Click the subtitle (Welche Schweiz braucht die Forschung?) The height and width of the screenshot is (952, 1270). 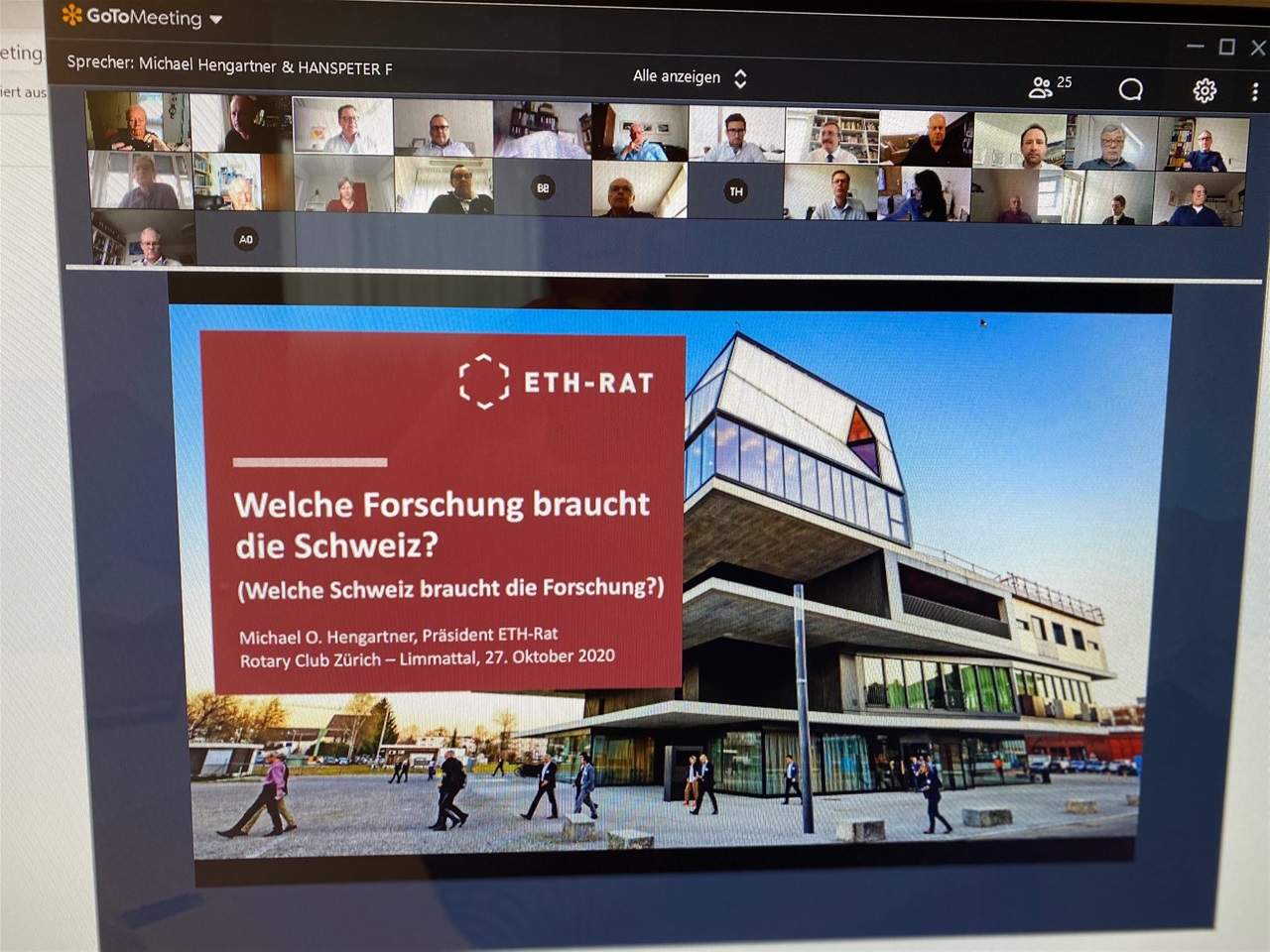pyautogui.click(x=450, y=588)
